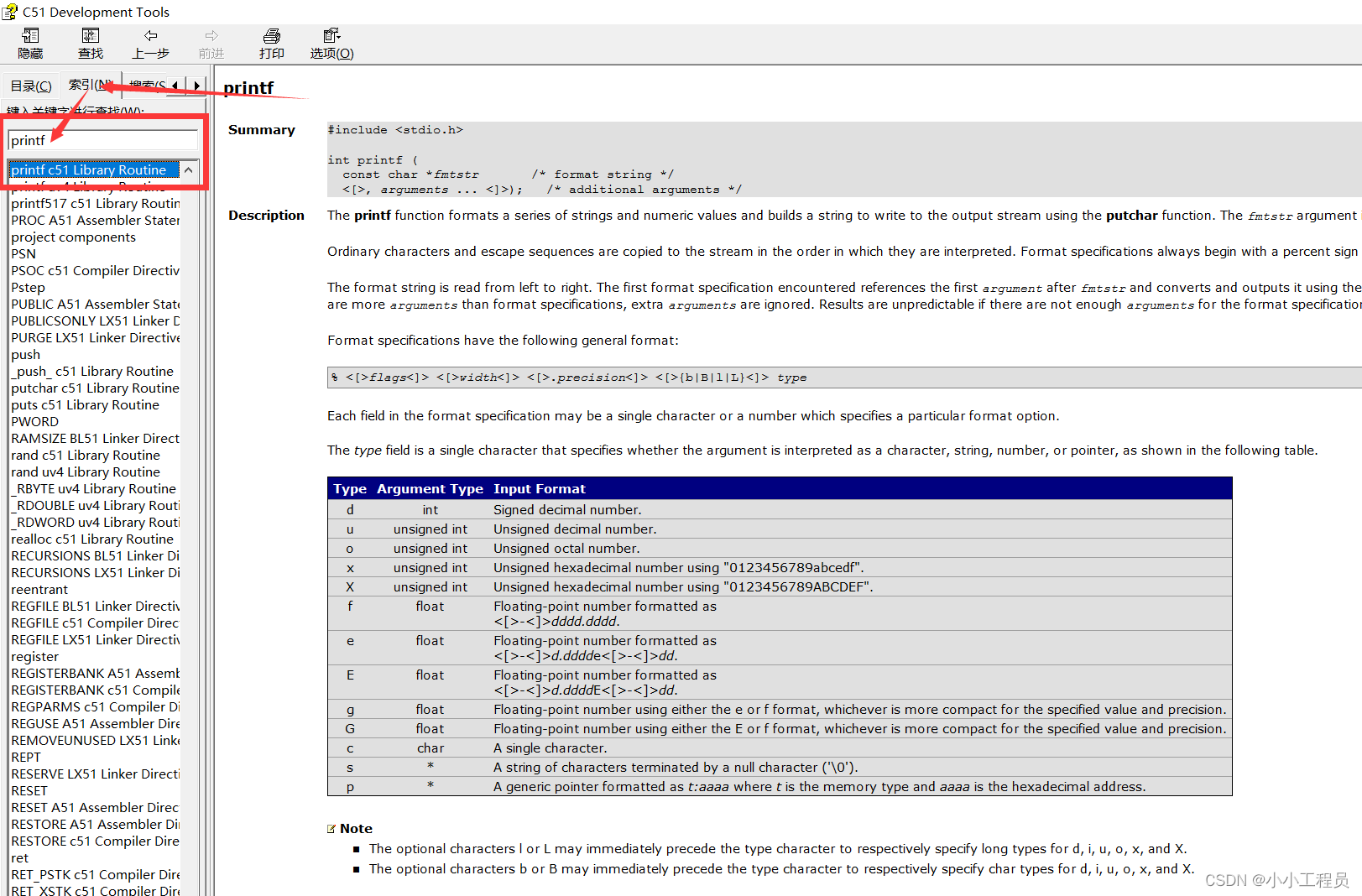Select the 'reentrant' index entry
This screenshot has width=1362, height=896.
[39, 589]
